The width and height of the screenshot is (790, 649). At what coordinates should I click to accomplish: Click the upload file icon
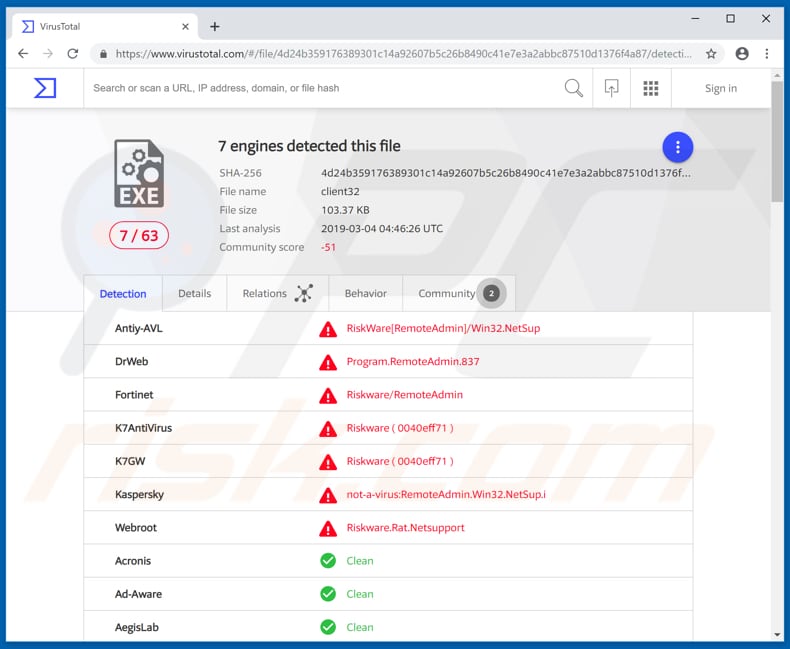611,88
